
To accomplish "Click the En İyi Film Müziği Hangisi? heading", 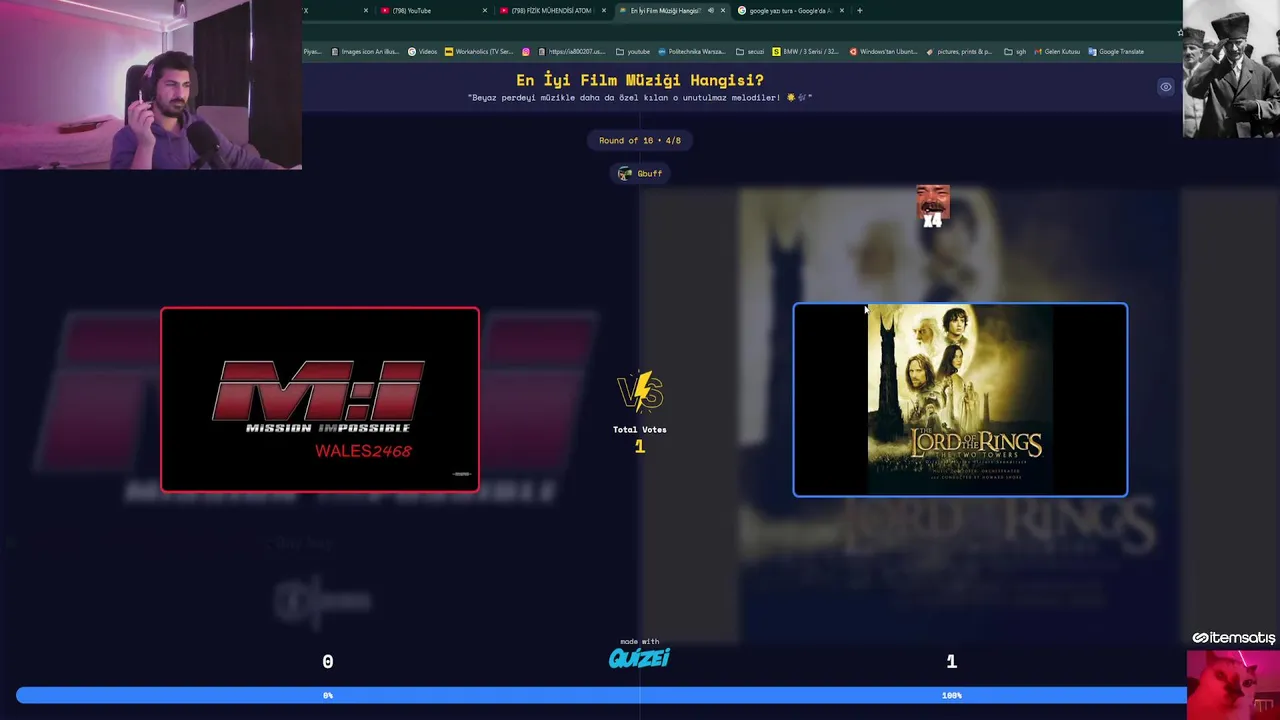I will (x=640, y=80).
